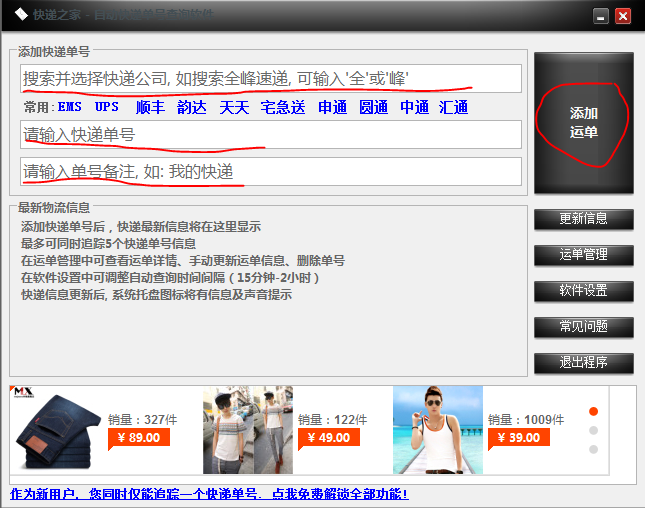645x508 pixels.
Task: Select UPS from common couriers
Action: 107,107
